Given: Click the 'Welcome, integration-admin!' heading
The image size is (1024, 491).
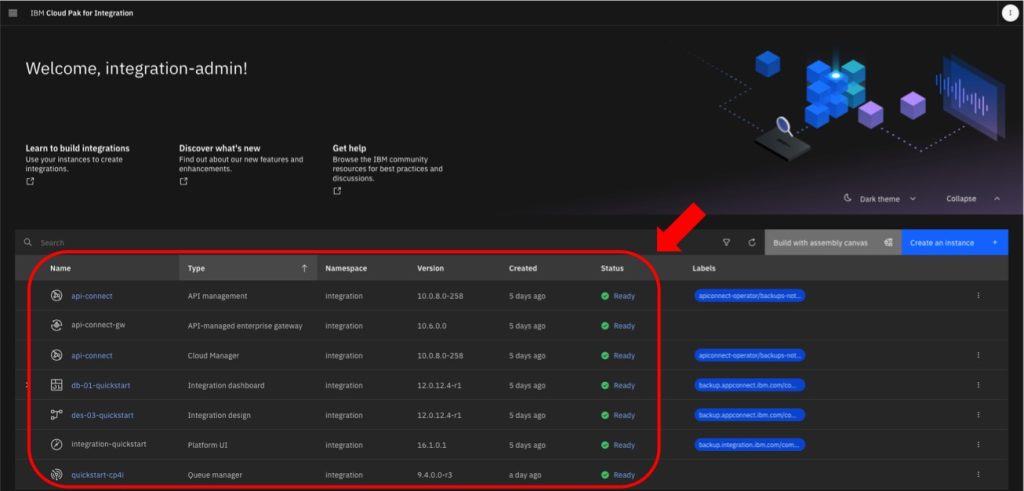Looking at the screenshot, I should point(136,68).
